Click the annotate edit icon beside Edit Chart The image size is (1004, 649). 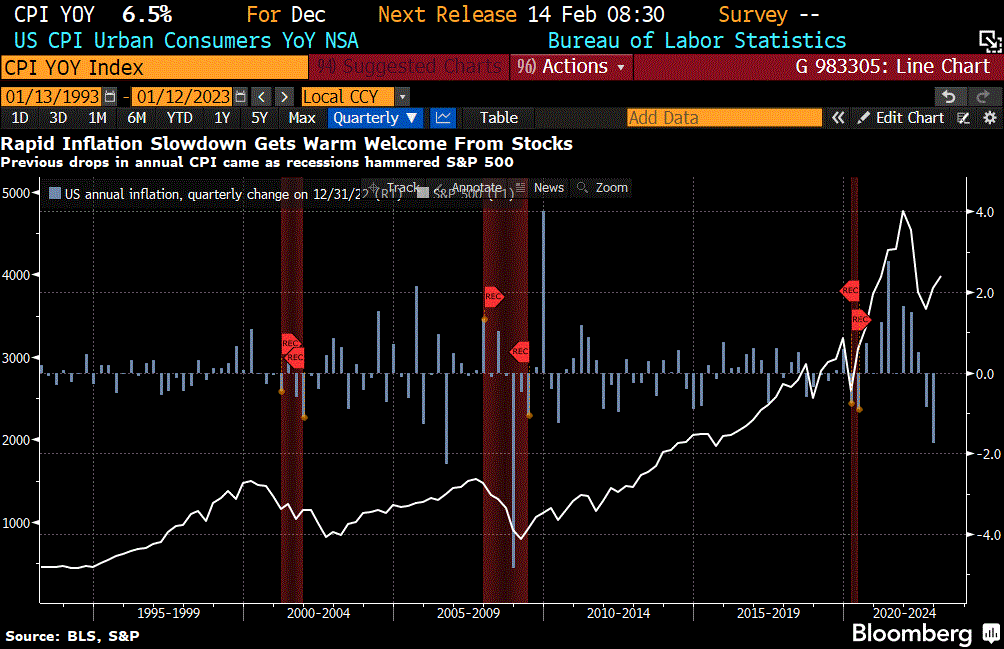pos(963,118)
